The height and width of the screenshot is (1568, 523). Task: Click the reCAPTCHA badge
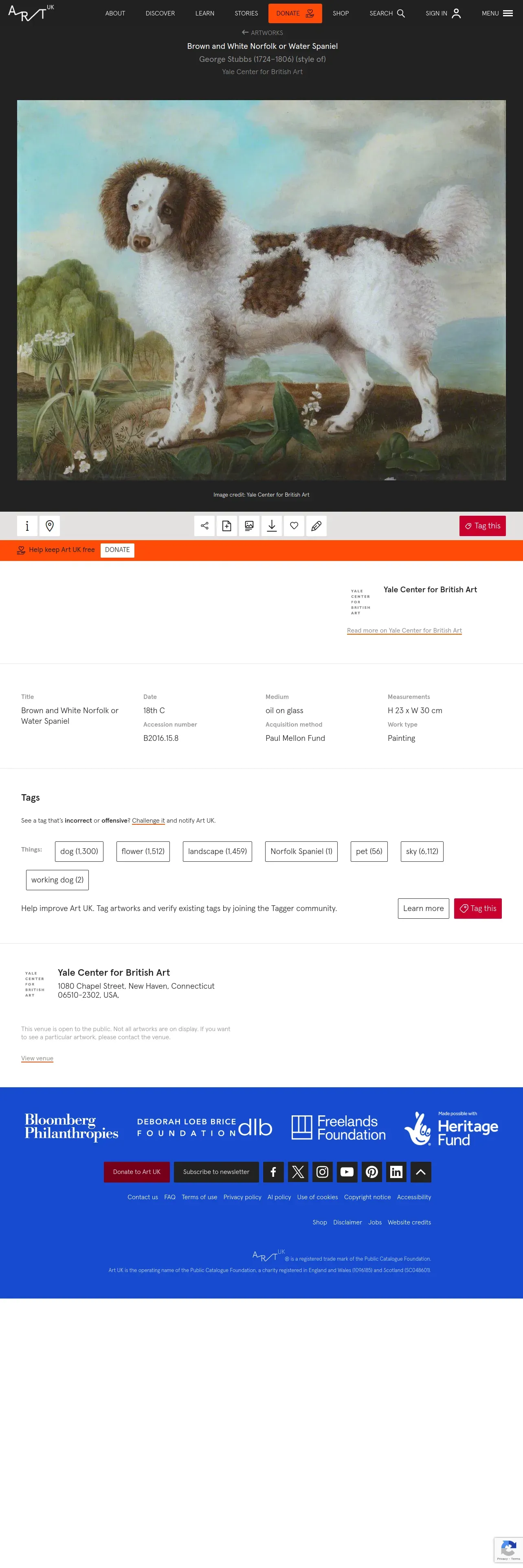point(508,1550)
